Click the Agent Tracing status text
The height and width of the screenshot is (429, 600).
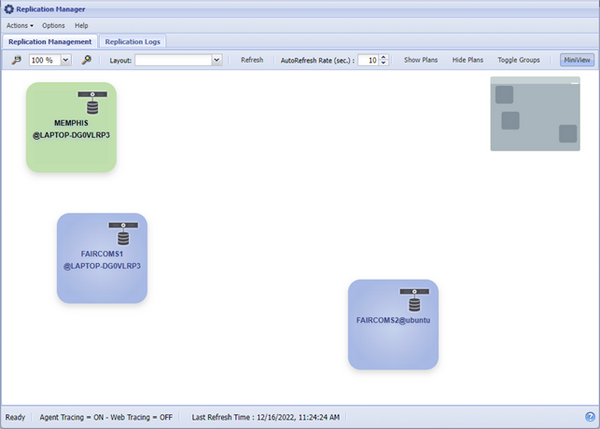(106, 417)
